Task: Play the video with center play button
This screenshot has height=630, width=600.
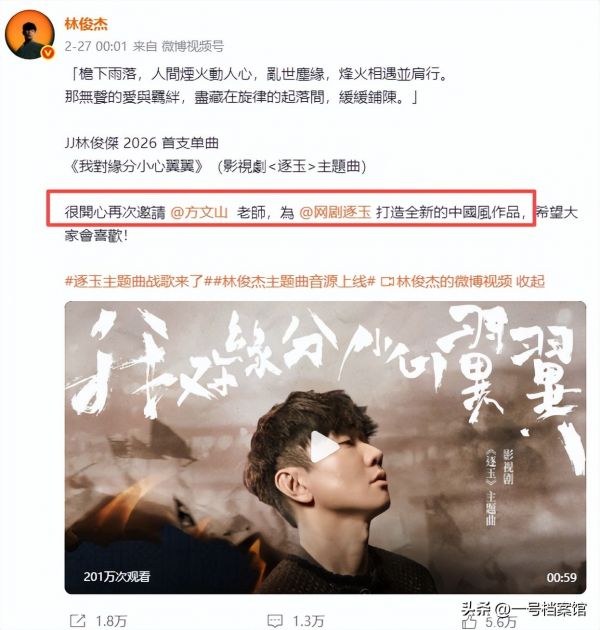Action: tap(324, 446)
